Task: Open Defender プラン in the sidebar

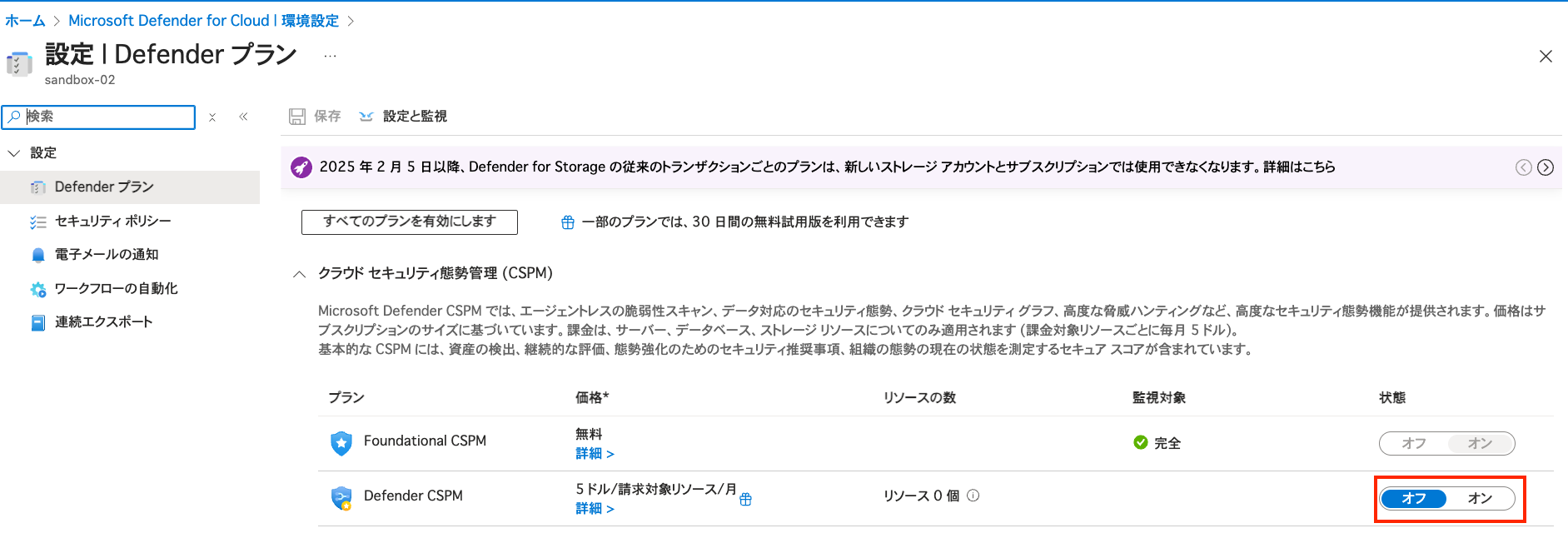Action: (130, 187)
